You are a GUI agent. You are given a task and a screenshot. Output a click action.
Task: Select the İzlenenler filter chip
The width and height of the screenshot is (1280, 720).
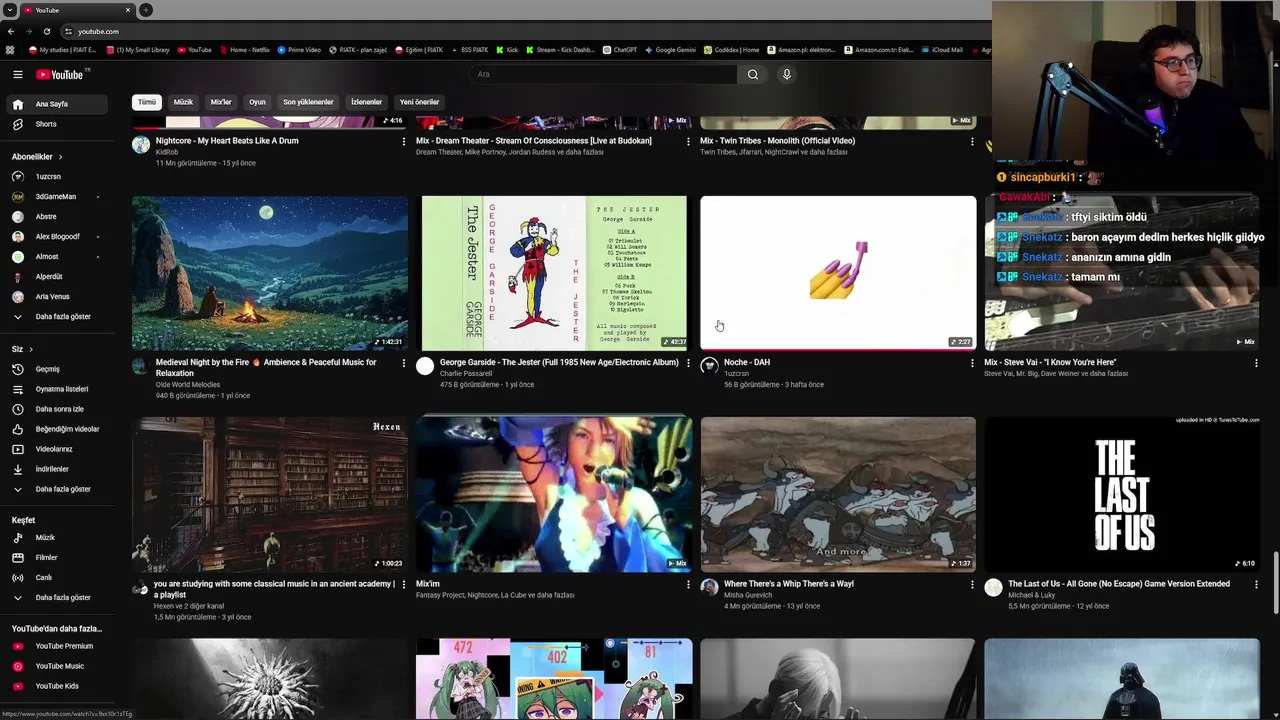(x=366, y=102)
